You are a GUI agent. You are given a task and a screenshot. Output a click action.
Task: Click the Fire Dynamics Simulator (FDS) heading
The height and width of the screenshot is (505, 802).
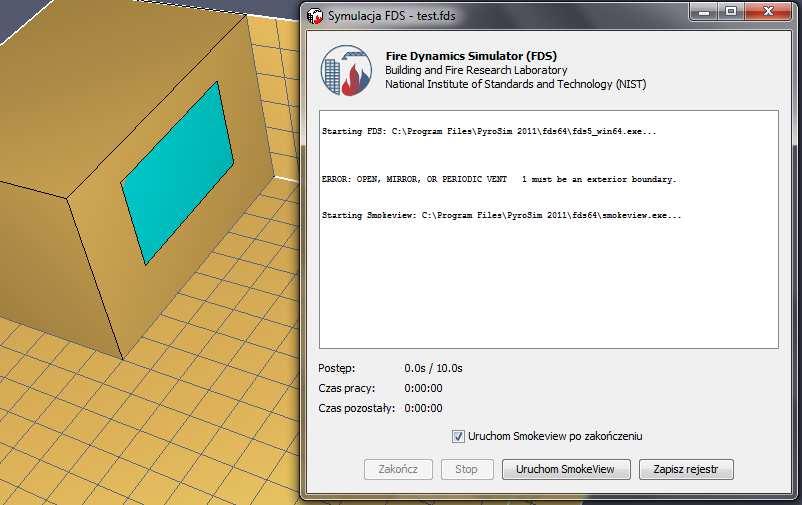(x=471, y=56)
